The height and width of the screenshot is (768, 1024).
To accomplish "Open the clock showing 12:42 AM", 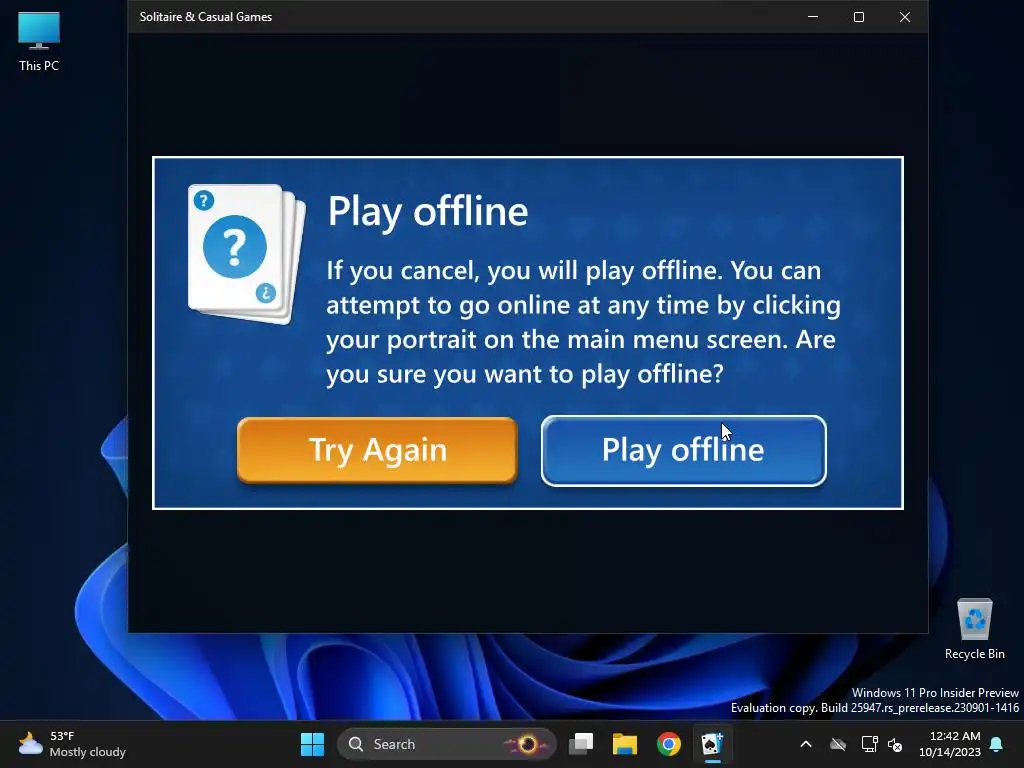I will pyautogui.click(x=950, y=744).
